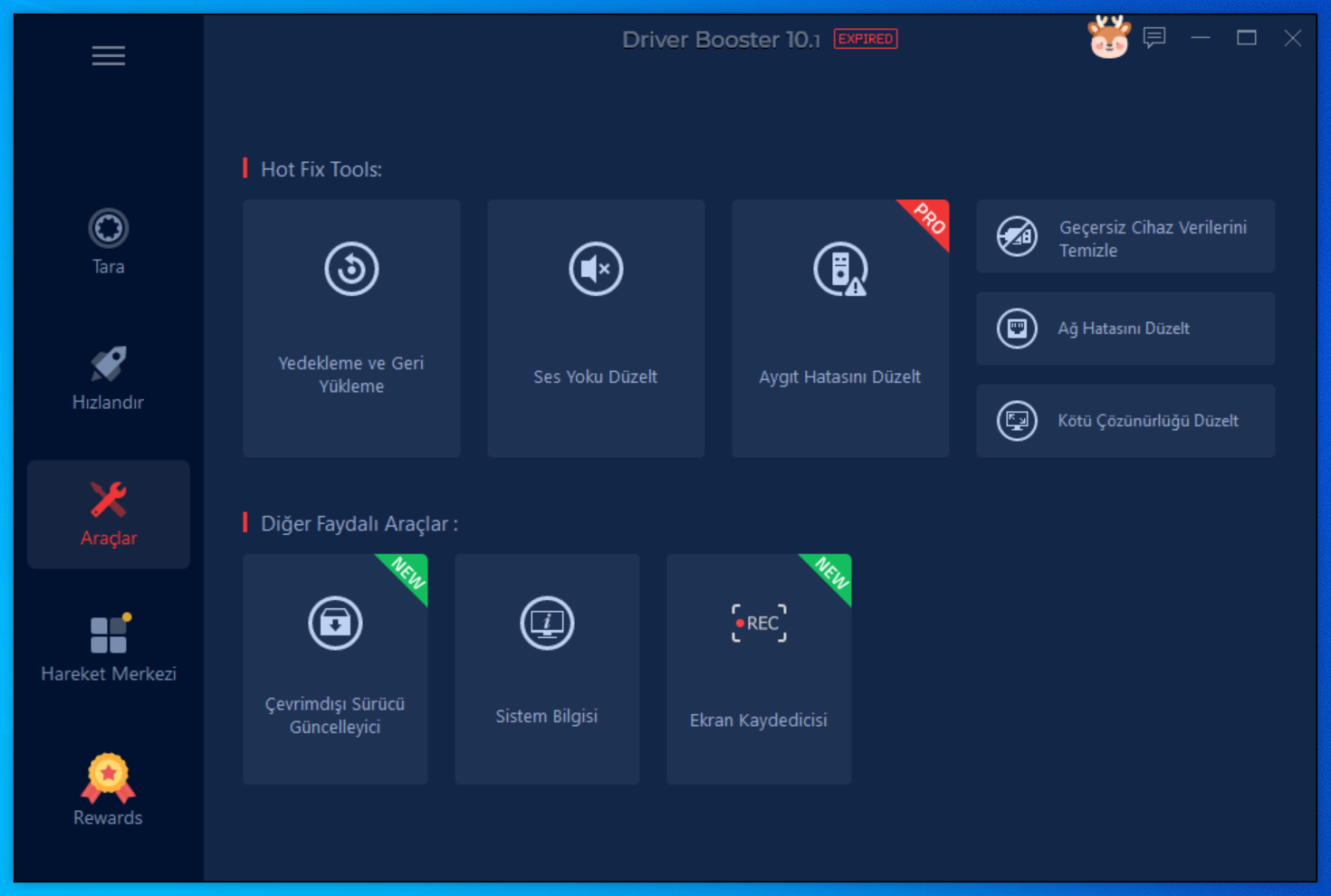
Task: Click the Ağ Hatasını Düzelt network icon
Action: (1017, 329)
